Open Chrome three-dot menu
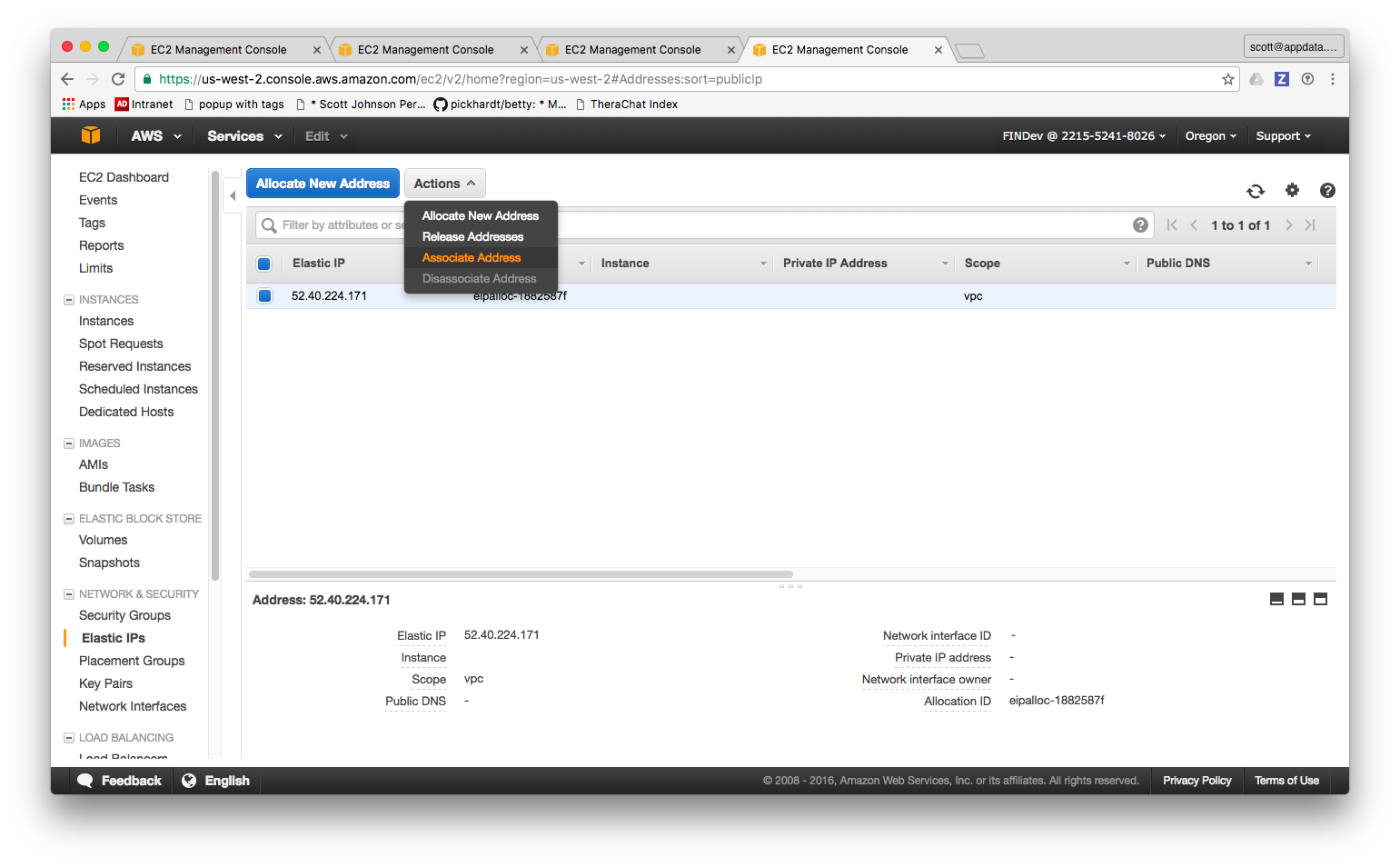This screenshot has width=1400, height=867. click(x=1333, y=79)
